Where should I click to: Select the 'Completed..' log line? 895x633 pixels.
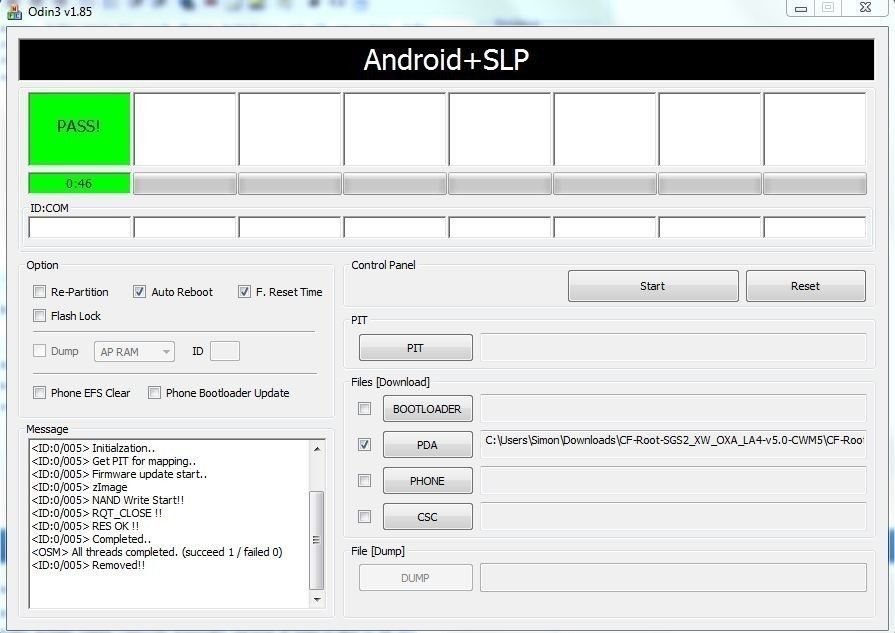coord(91,539)
